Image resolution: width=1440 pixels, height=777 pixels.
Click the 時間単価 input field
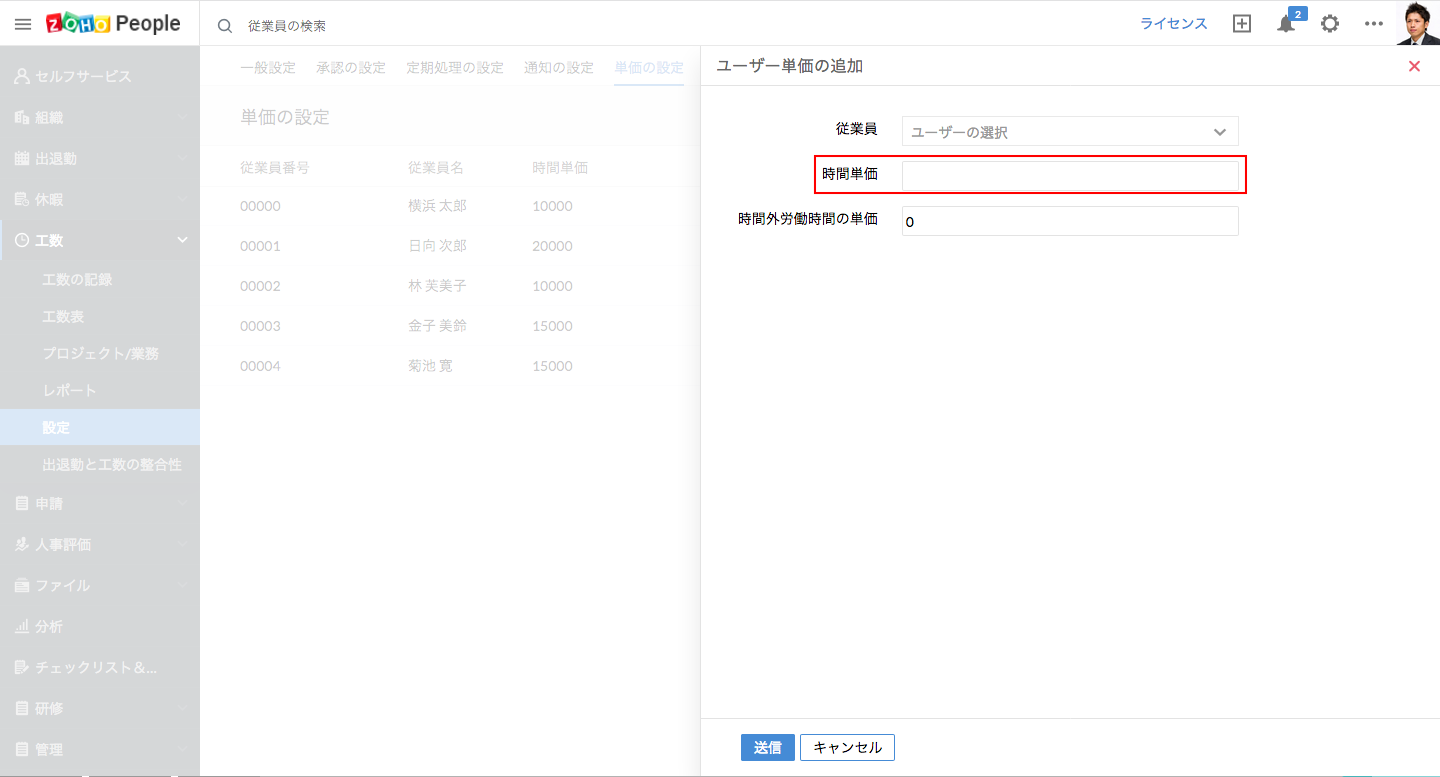[1070, 176]
